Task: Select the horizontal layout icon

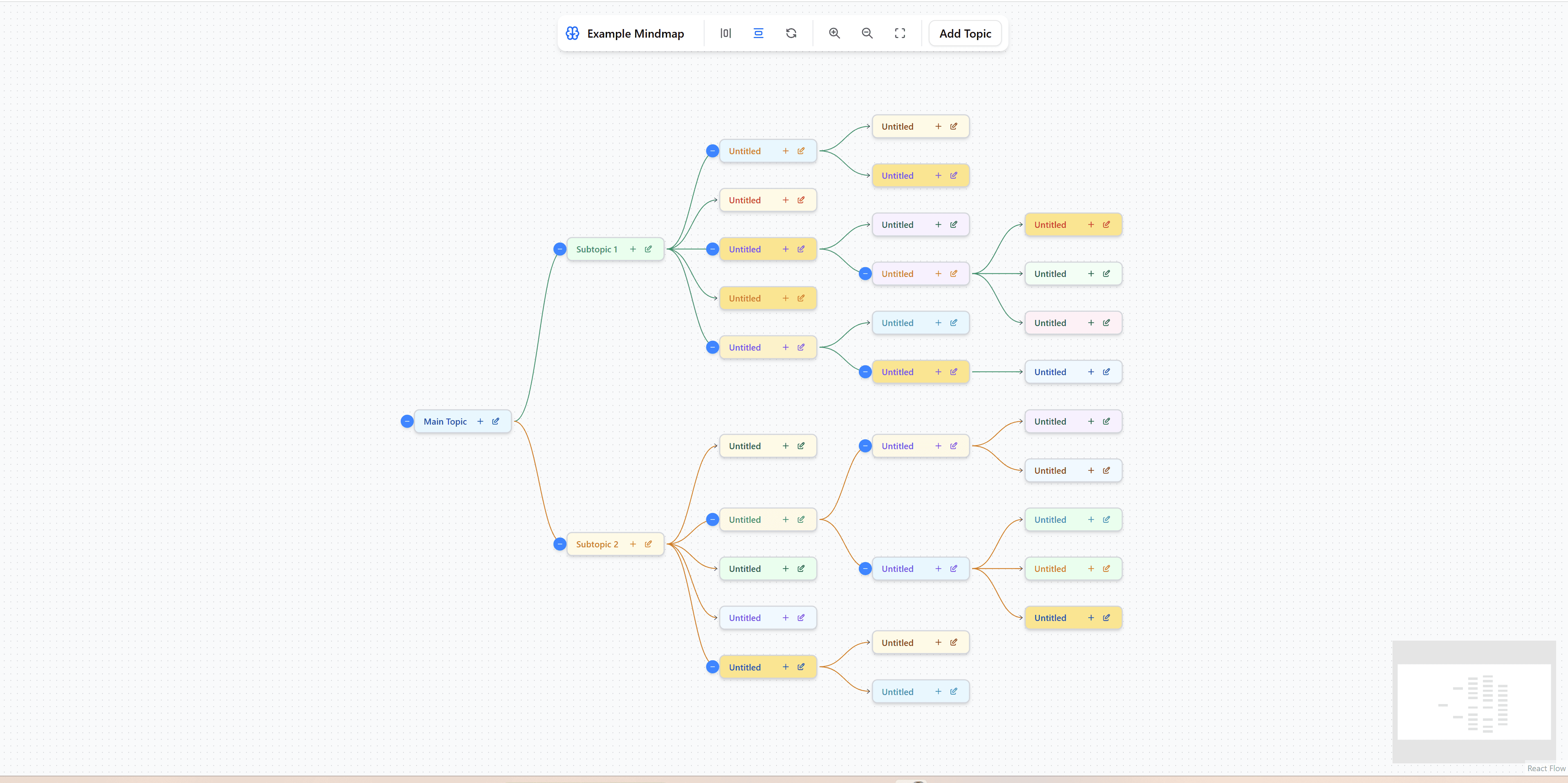Action: (x=725, y=34)
